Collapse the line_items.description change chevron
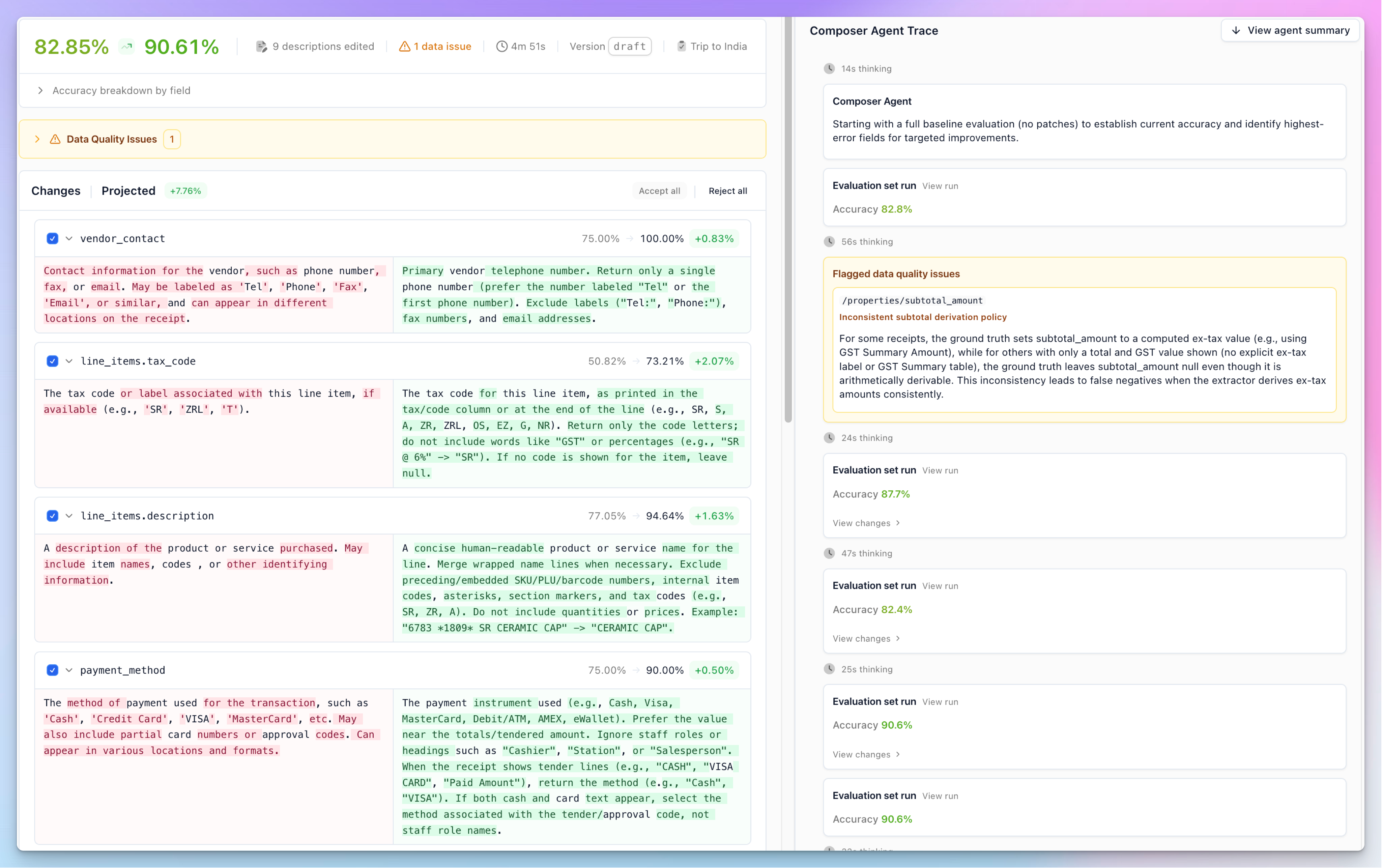This screenshot has height=868, width=1382. [69, 516]
